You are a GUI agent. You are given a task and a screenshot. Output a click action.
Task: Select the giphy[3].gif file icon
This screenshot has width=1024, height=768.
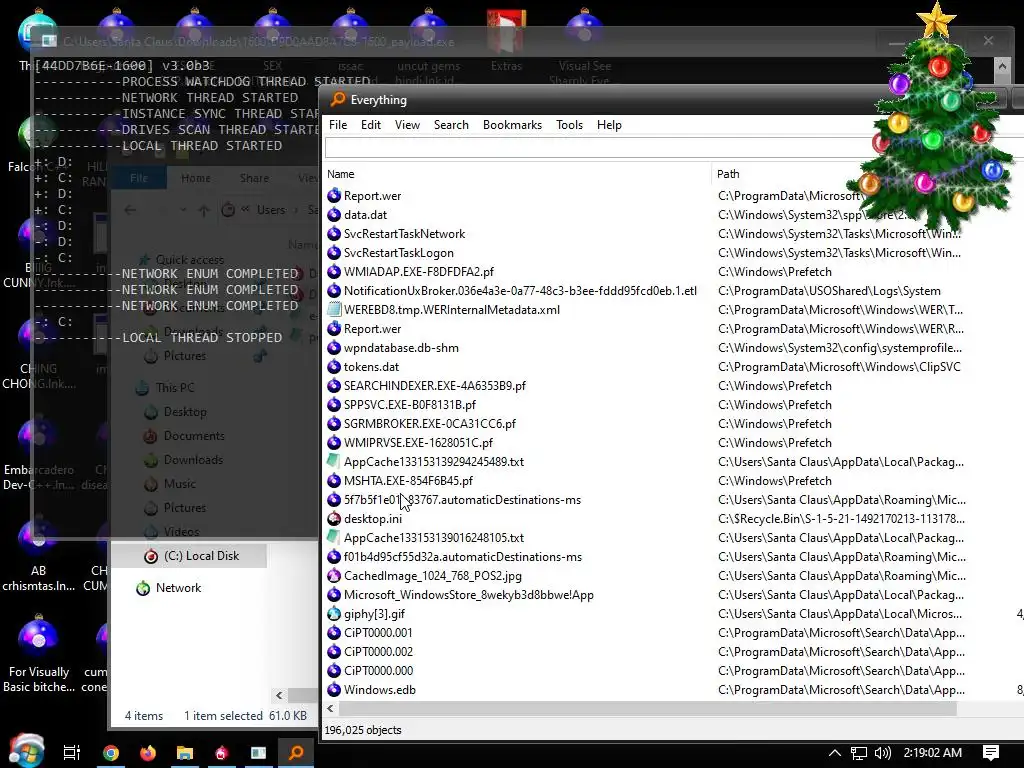point(334,614)
